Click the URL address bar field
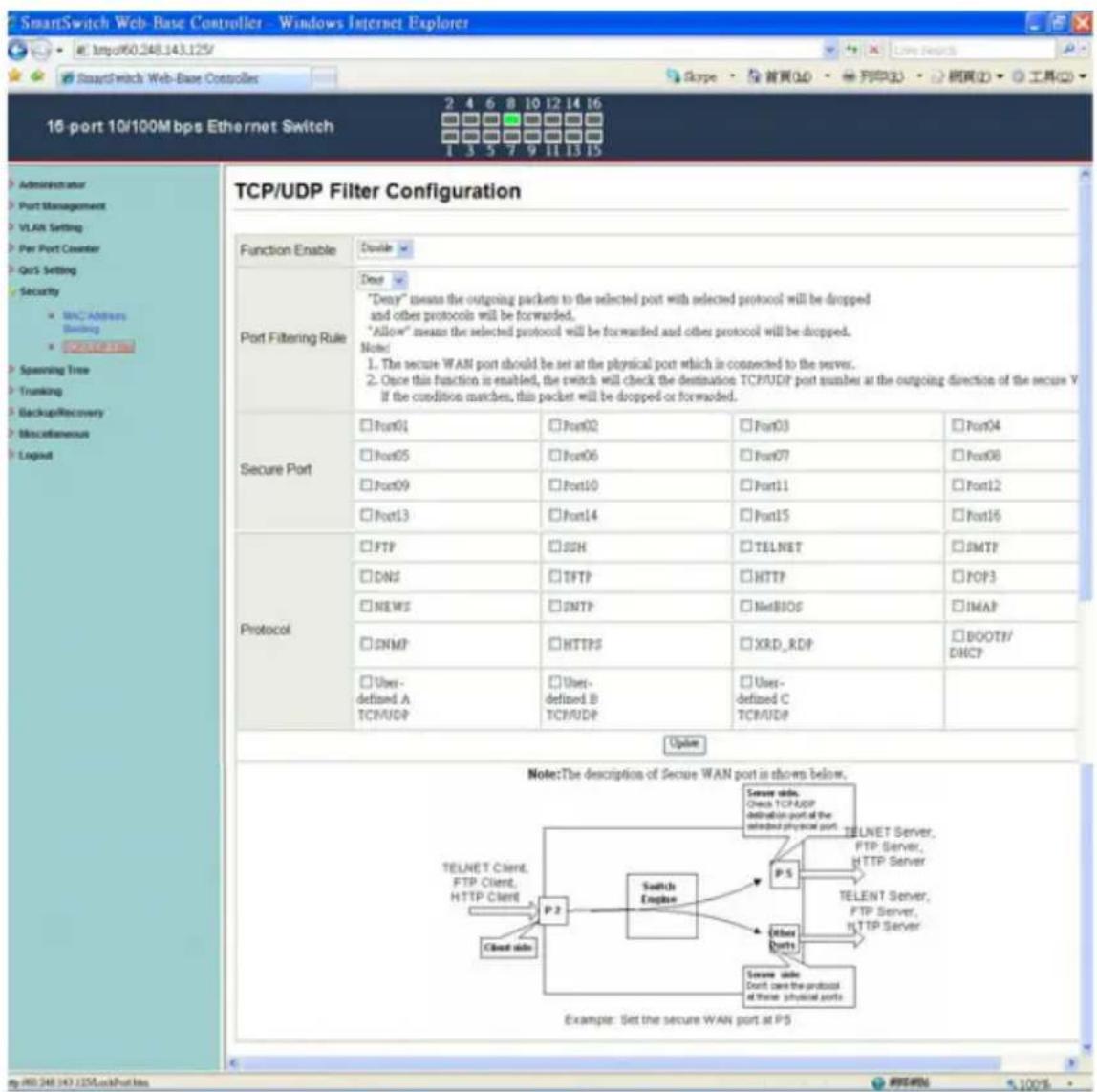The height and width of the screenshot is (1092, 1097). tap(448, 50)
